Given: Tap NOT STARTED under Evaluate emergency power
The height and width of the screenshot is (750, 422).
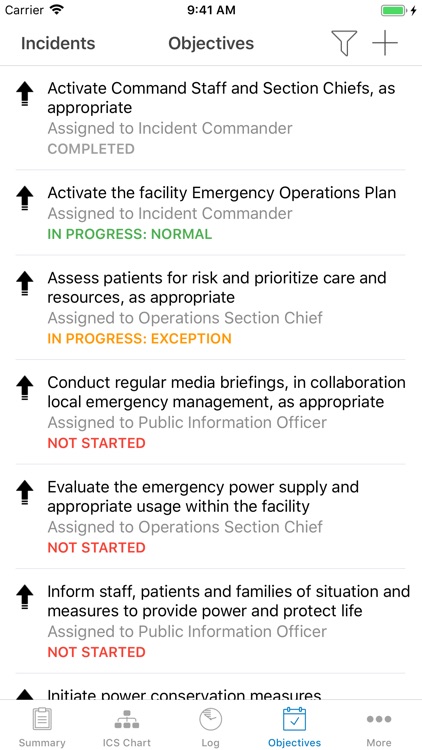Looking at the screenshot, I should coord(96,547).
